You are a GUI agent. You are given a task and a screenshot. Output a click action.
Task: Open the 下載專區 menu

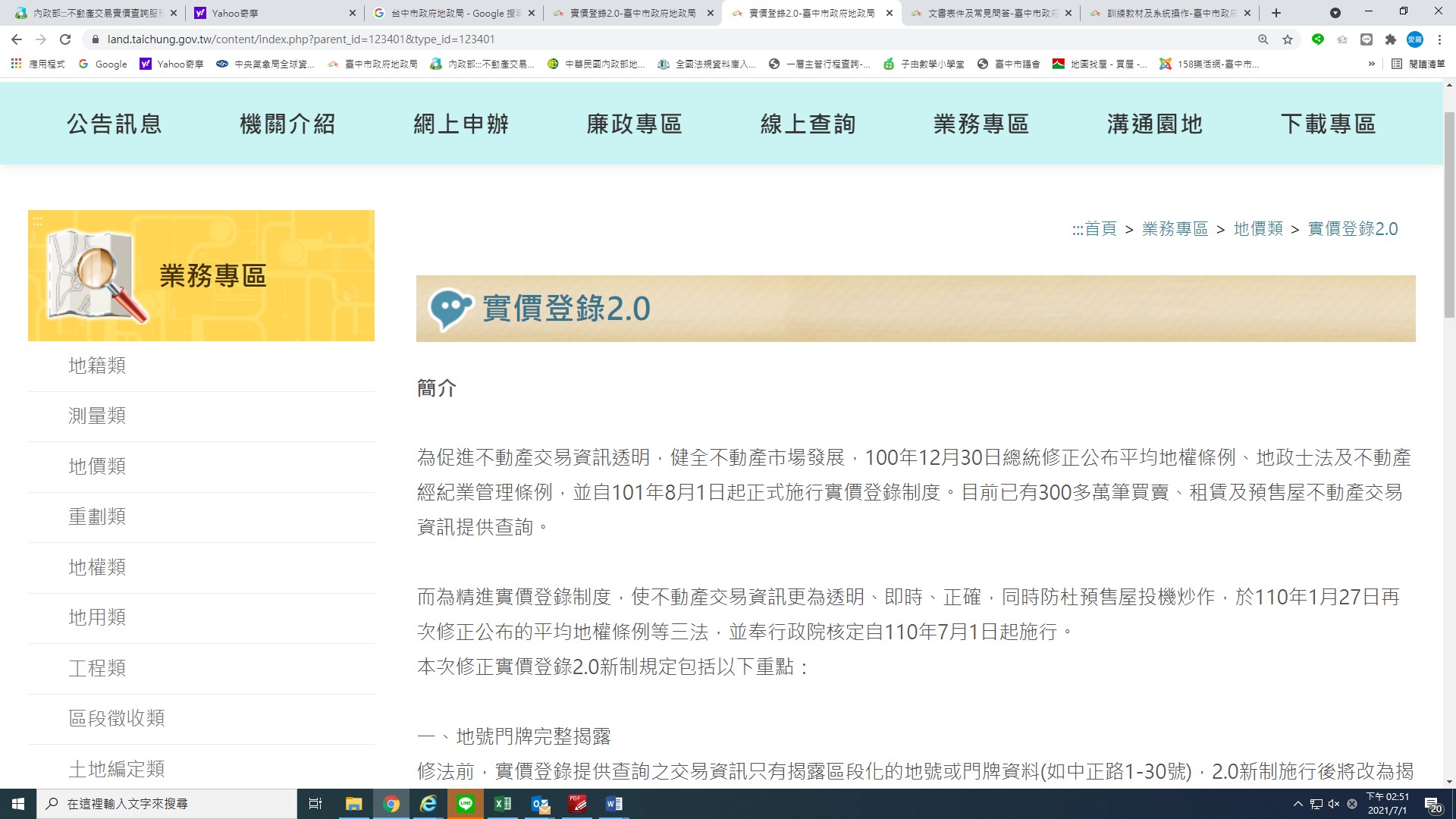1328,124
